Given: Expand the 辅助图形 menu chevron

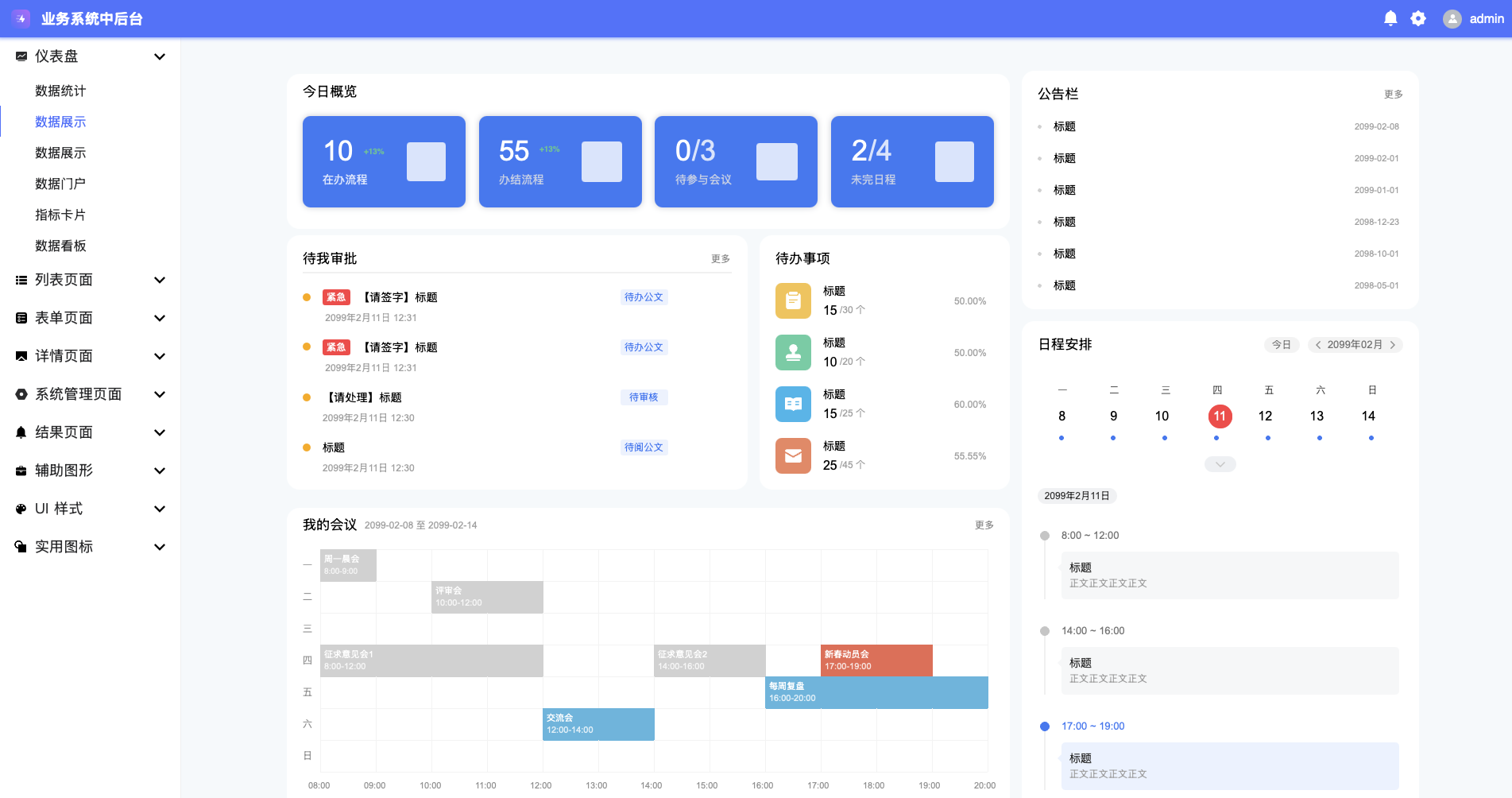Looking at the screenshot, I should tap(160, 471).
